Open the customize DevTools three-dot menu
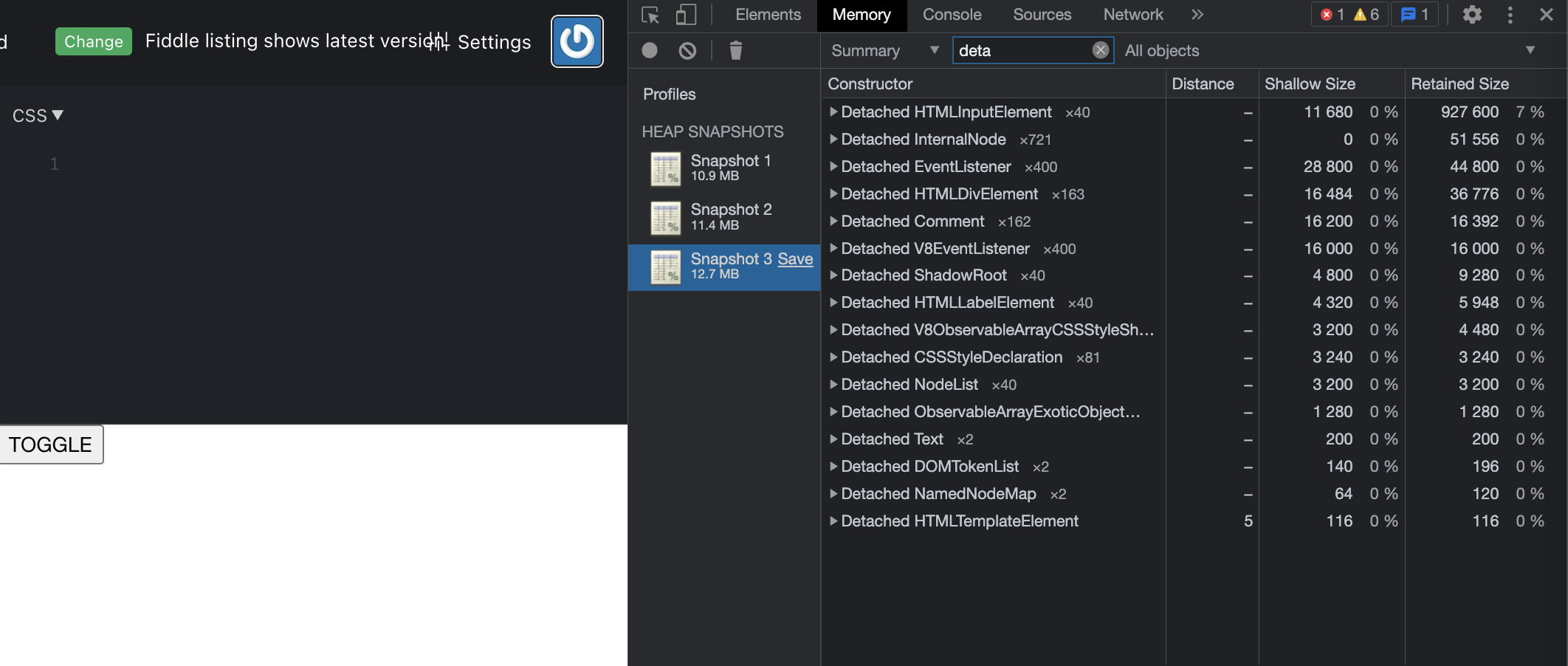 (1510, 15)
